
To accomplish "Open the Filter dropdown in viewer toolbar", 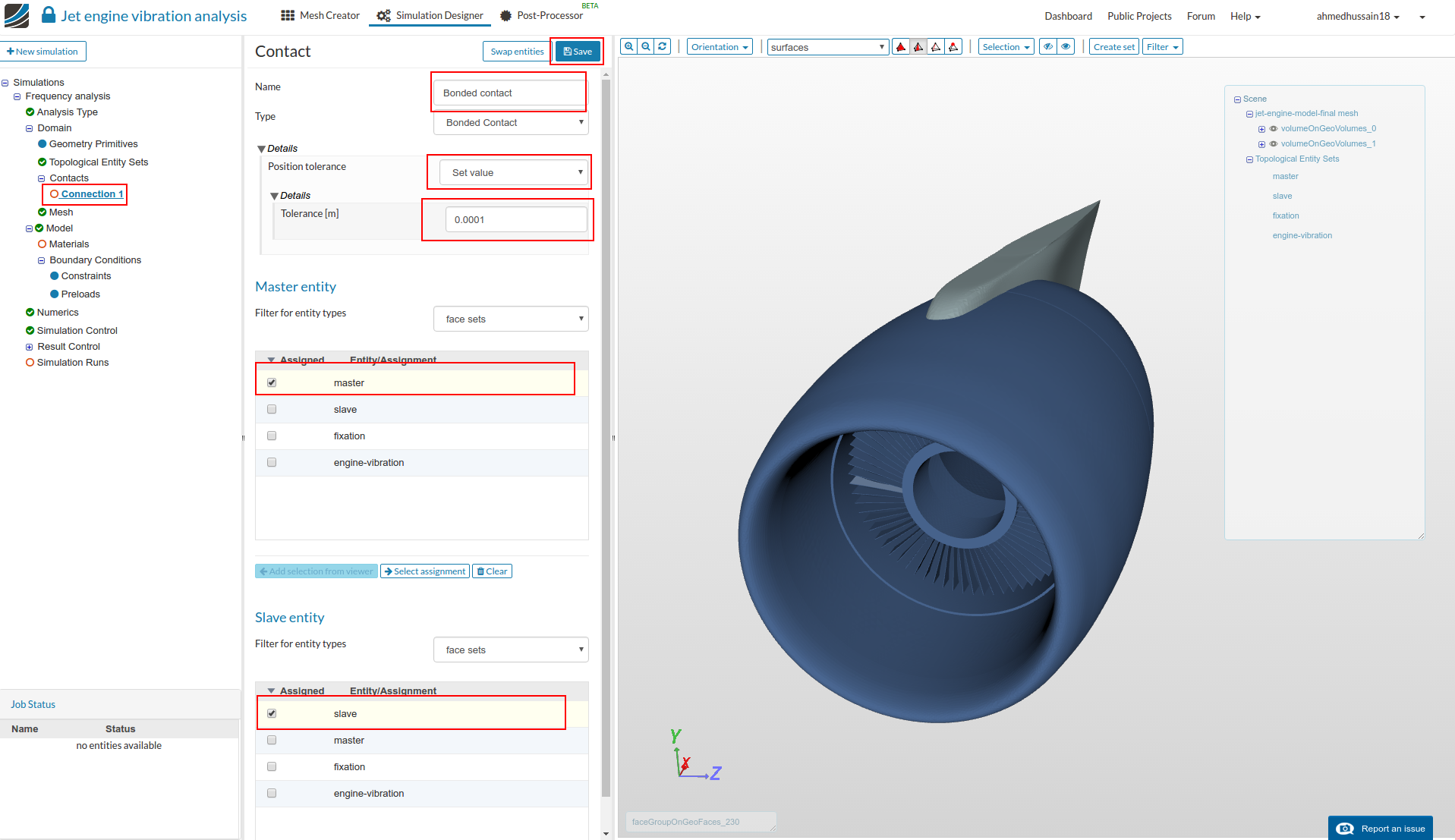I will click(x=1162, y=47).
